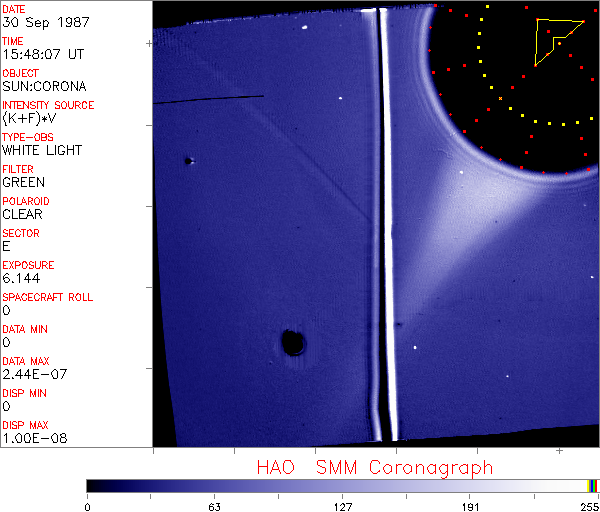
Task: Click the TYPE-OBS label
Action: [x=28, y=137]
